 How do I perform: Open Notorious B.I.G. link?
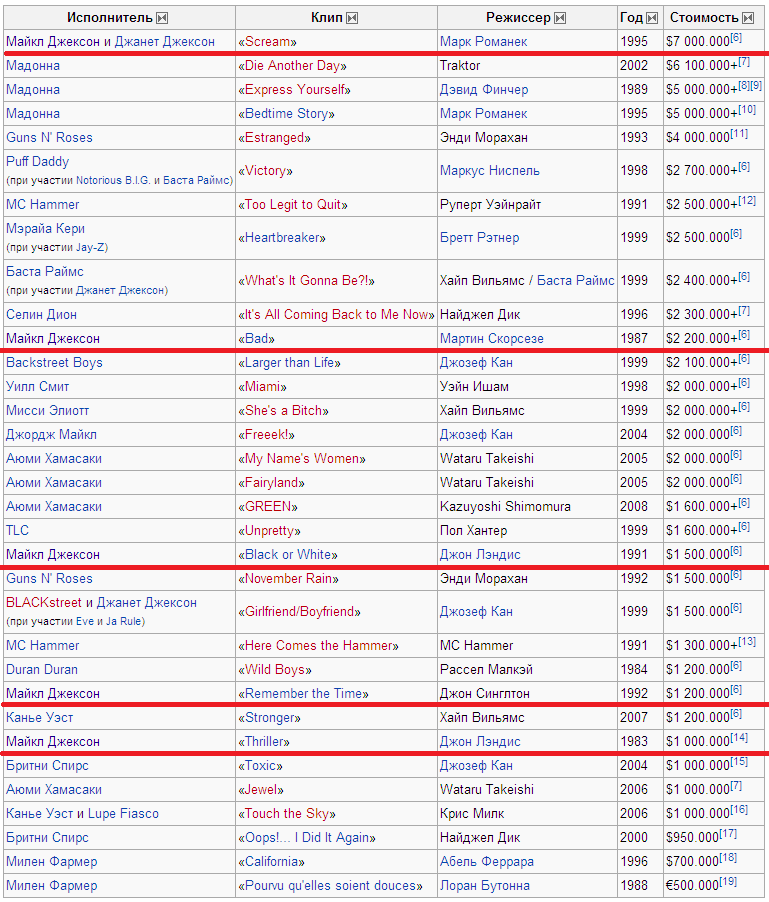pyautogui.click(x=113, y=181)
